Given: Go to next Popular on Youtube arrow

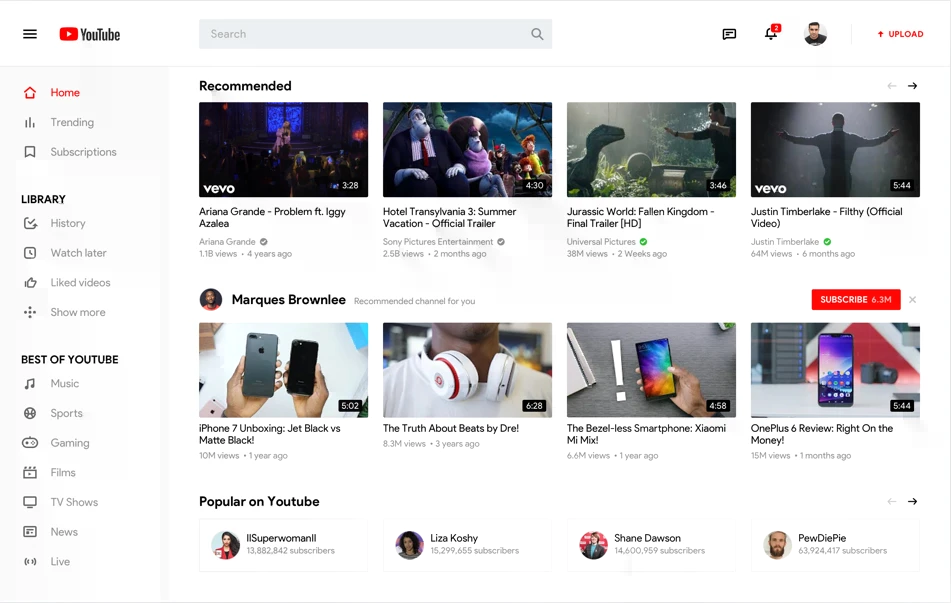Looking at the screenshot, I should pos(912,502).
